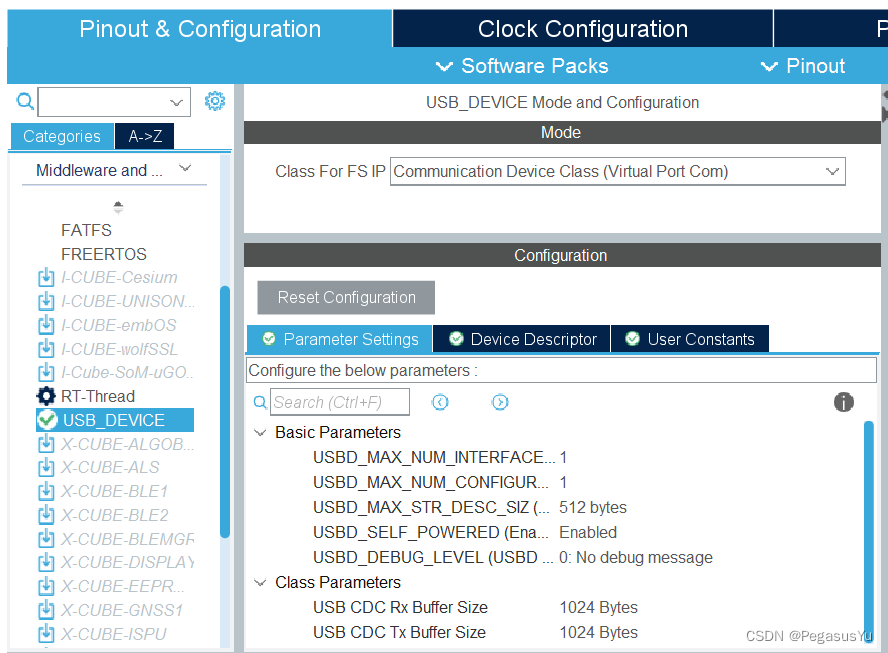888x653 pixels.
Task: Click download icon next to I-CUBE-UNISON
Action: (x=46, y=301)
